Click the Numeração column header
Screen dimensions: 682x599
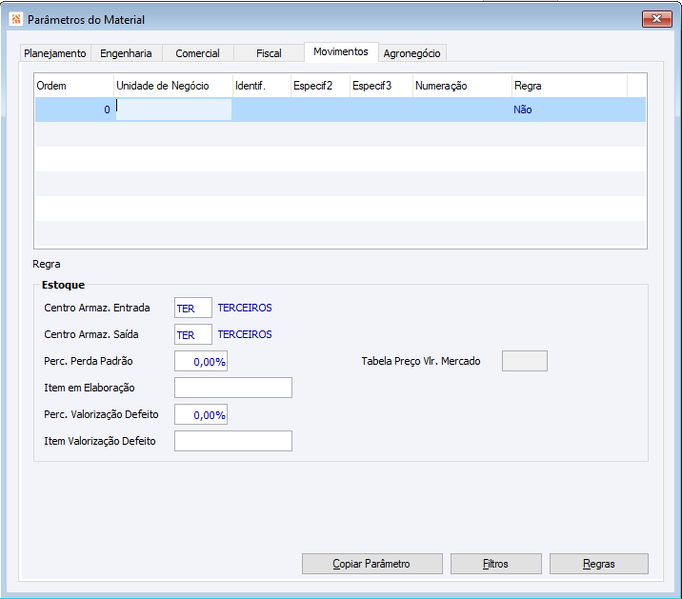tap(462, 86)
